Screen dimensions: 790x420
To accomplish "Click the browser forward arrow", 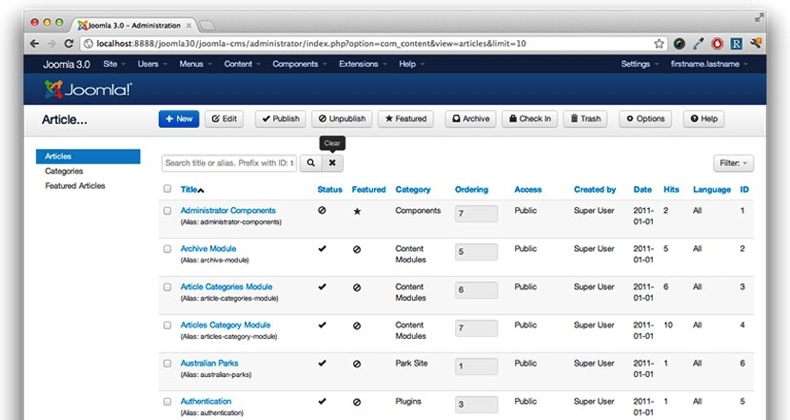I will coord(51,43).
